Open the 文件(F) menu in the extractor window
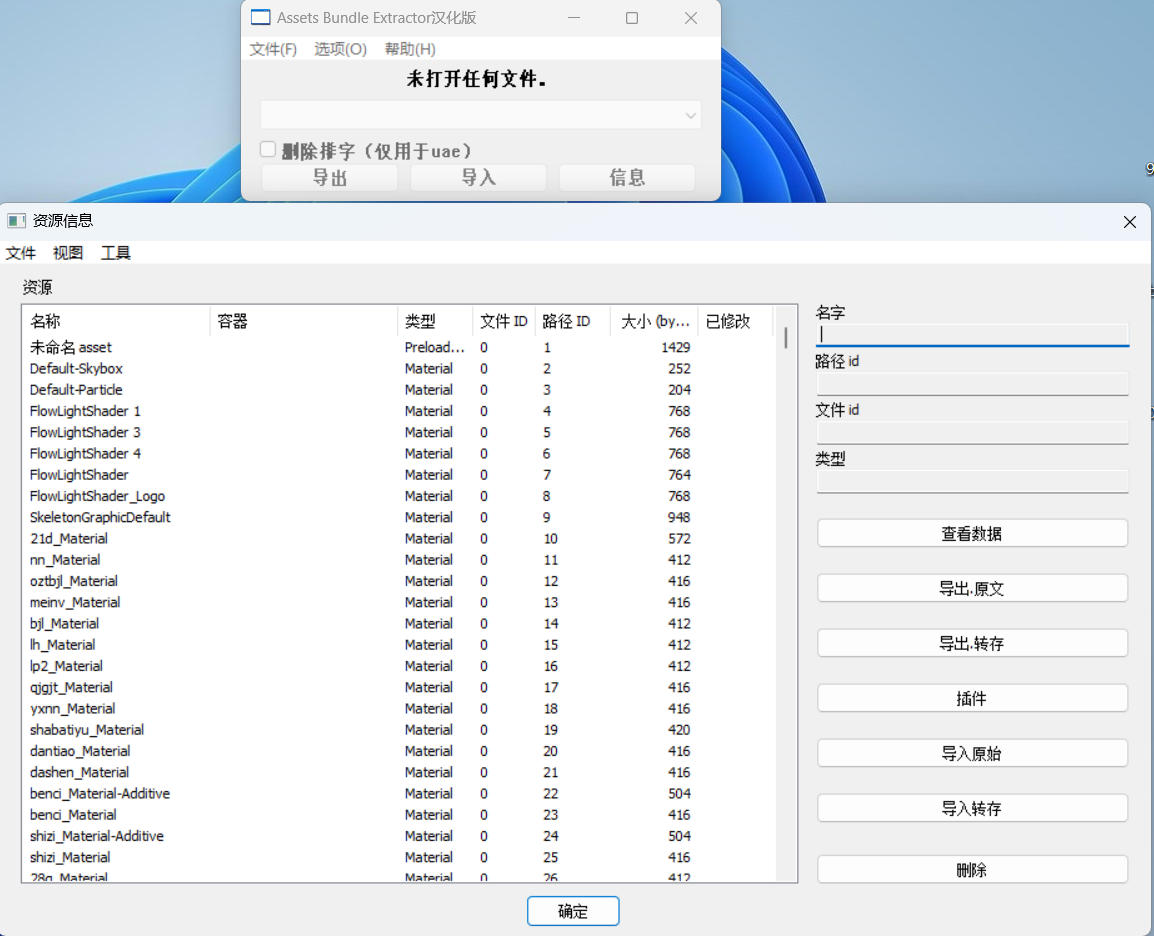1154x936 pixels. [x=272, y=48]
